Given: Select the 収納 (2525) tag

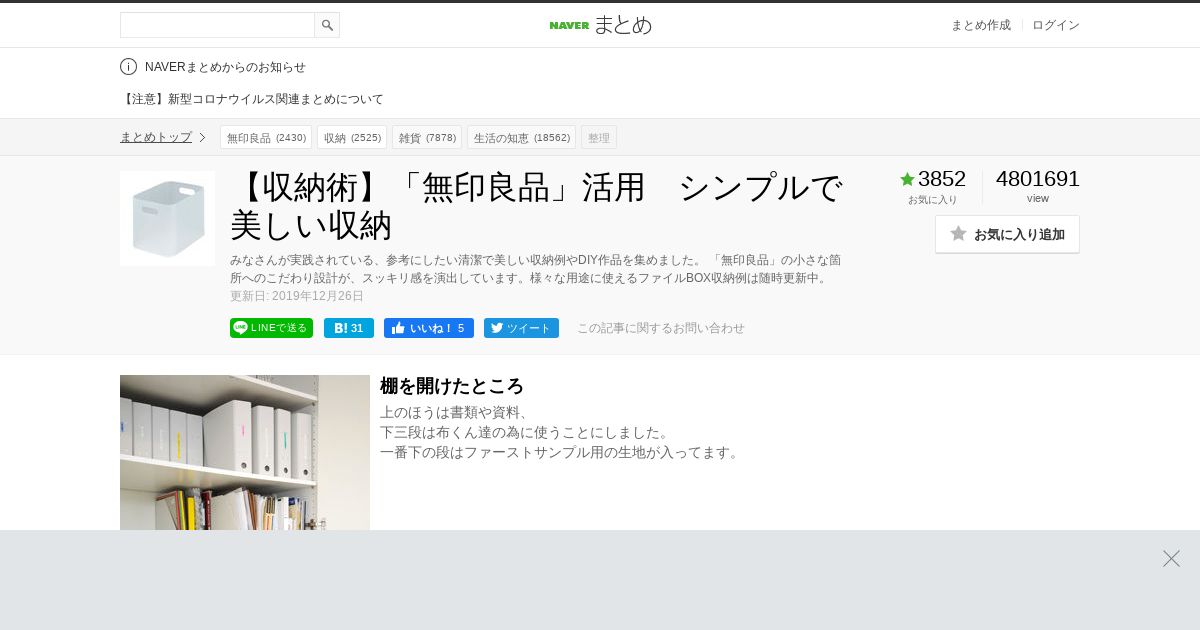Looking at the screenshot, I should [x=352, y=137].
